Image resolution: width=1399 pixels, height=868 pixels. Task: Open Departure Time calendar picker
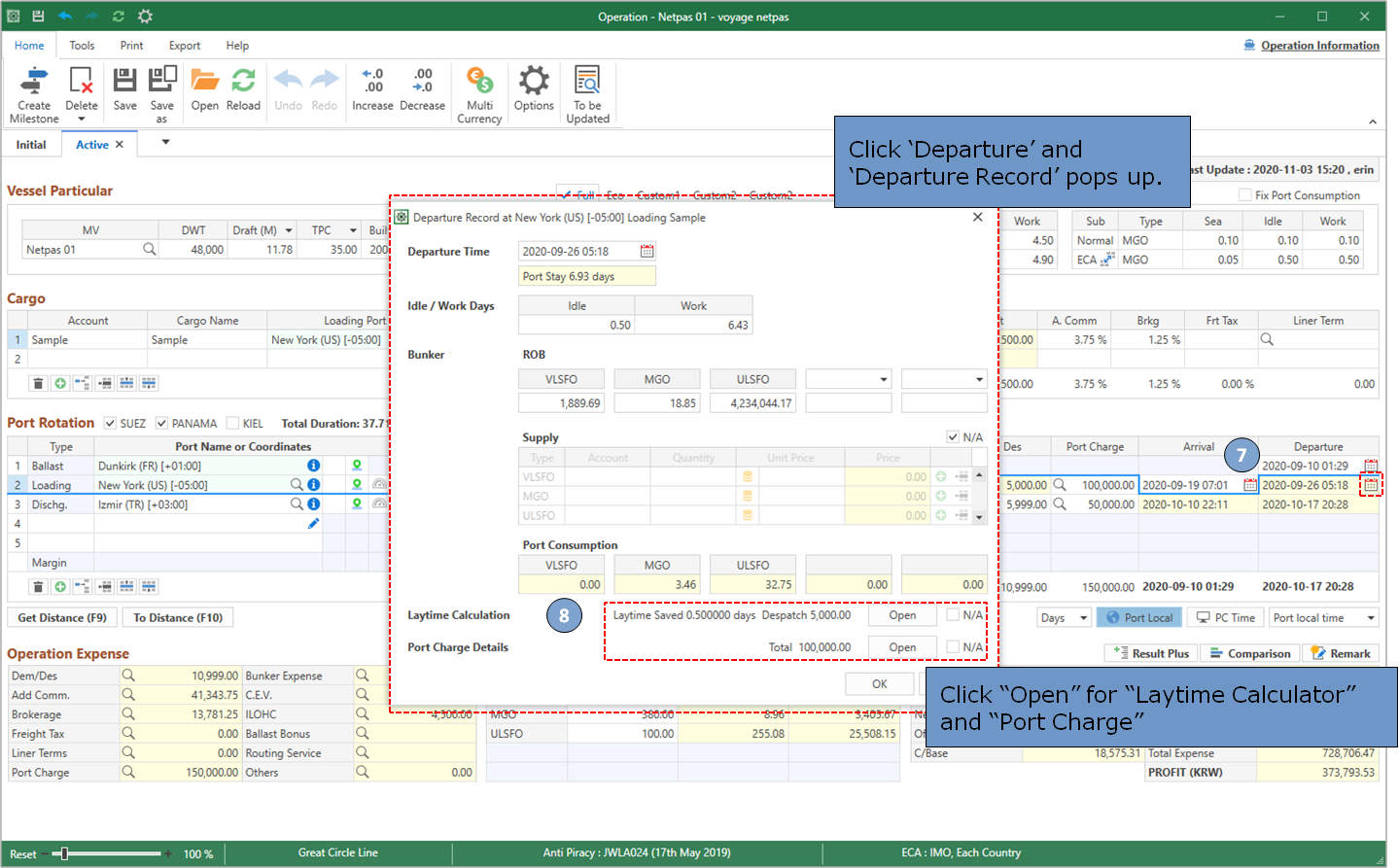(647, 252)
